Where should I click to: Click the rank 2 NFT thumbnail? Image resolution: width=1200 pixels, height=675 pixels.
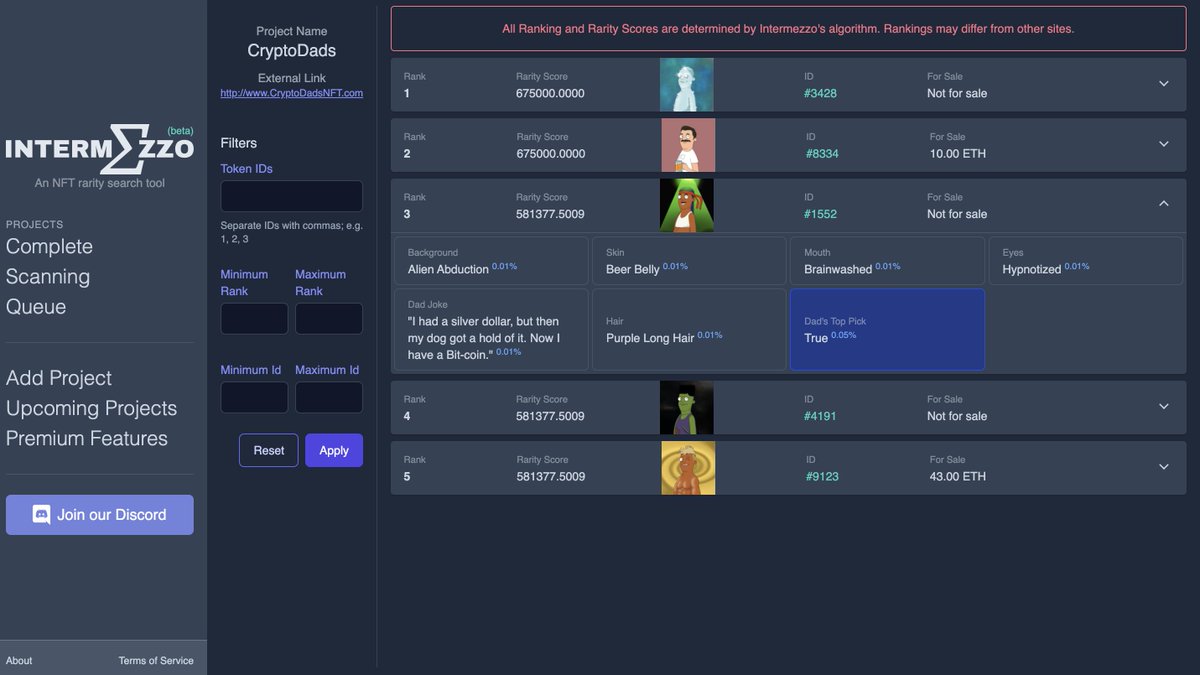click(688, 145)
